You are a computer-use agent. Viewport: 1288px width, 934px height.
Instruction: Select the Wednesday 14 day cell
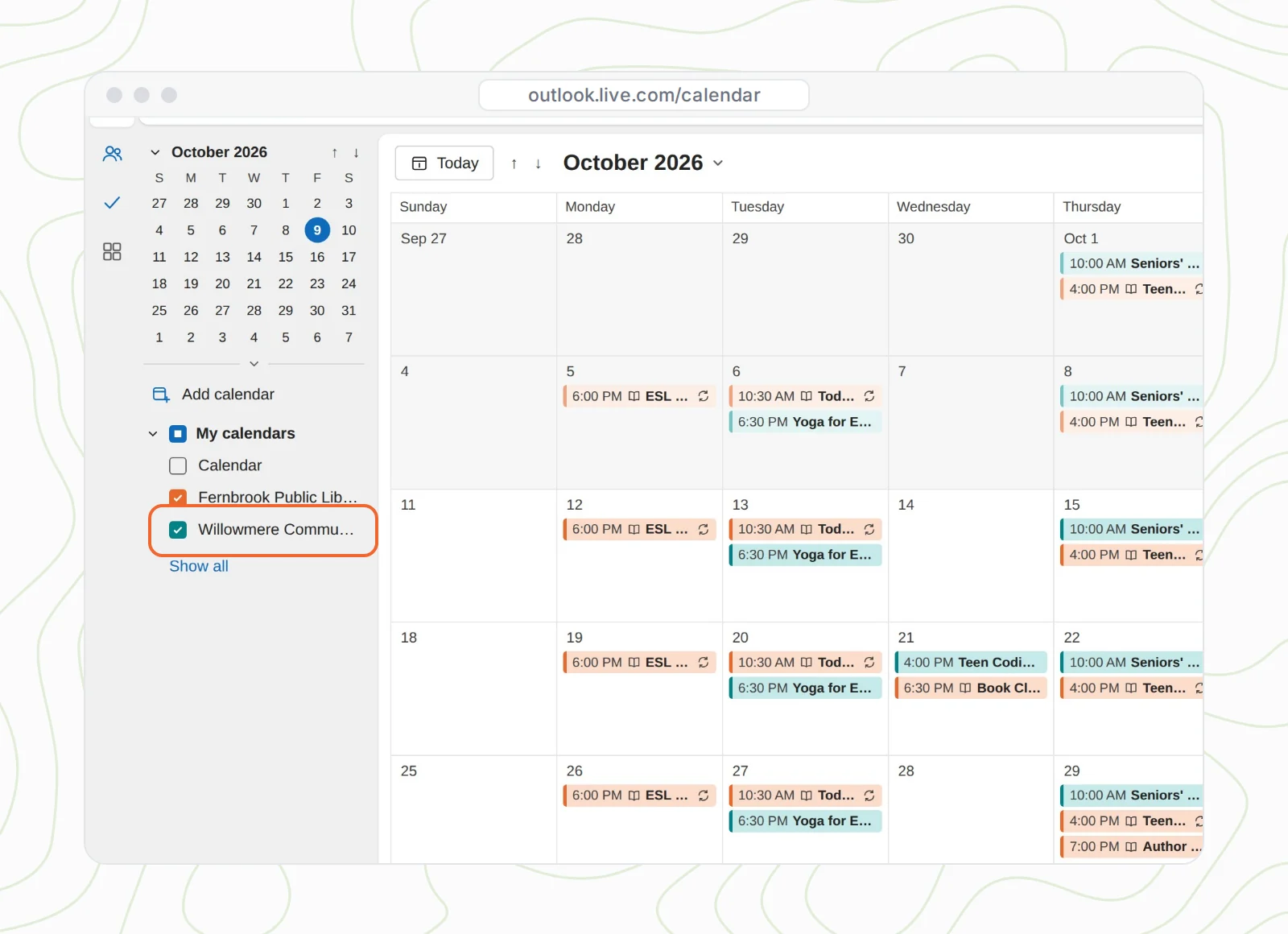[x=971, y=556]
